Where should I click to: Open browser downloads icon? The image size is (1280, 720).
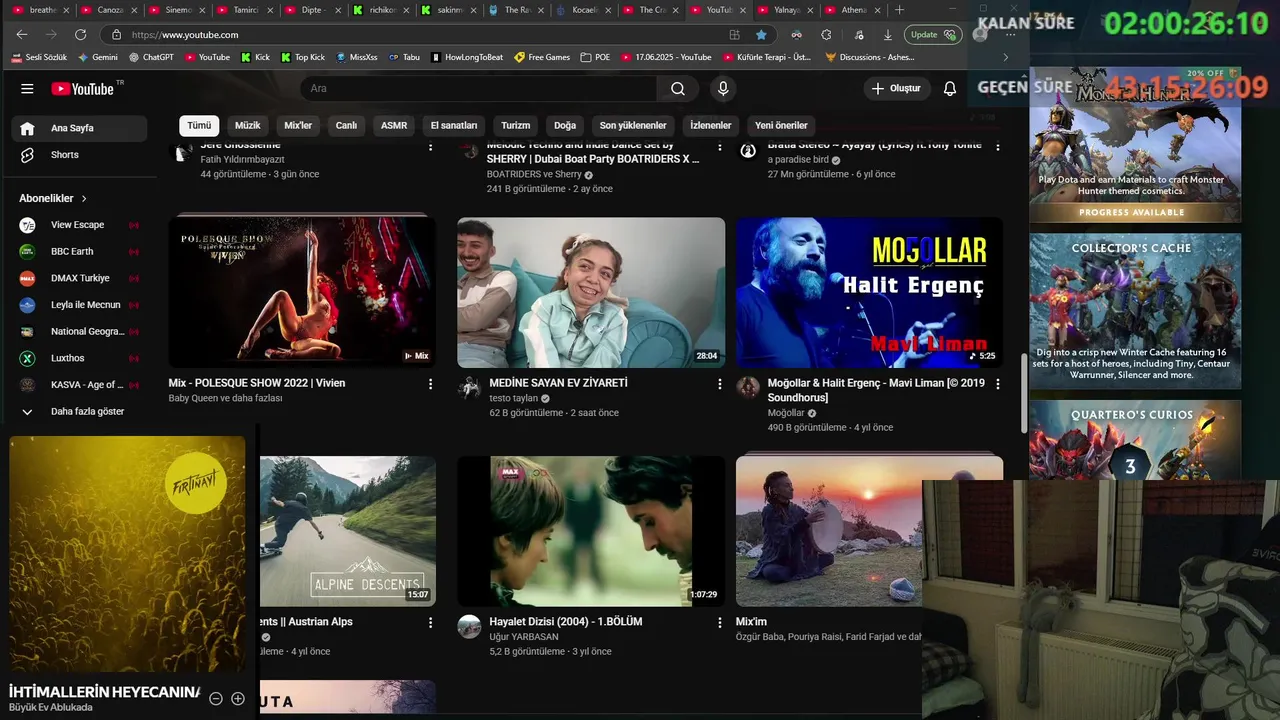(887, 34)
